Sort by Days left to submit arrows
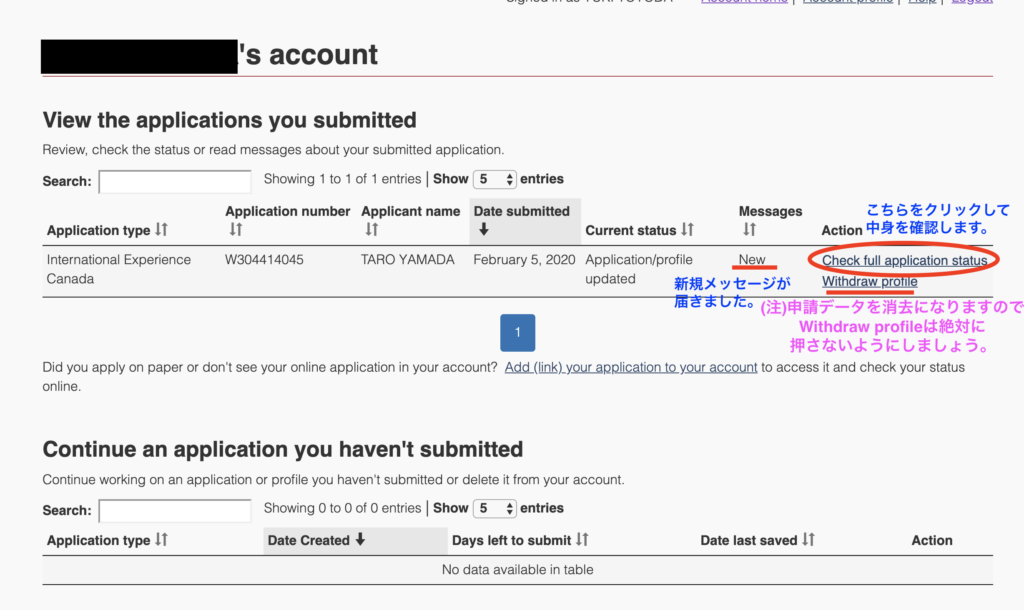 [x=582, y=539]
